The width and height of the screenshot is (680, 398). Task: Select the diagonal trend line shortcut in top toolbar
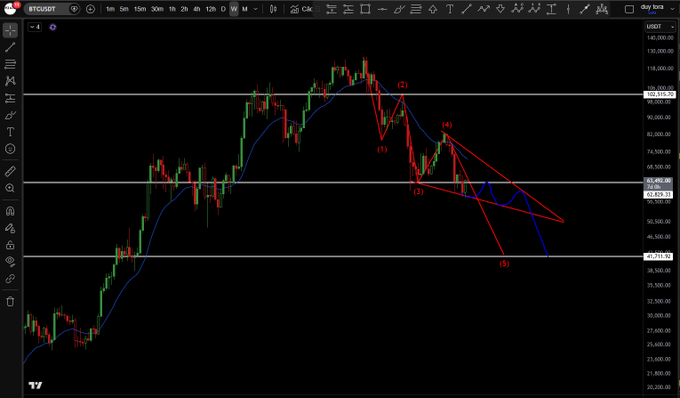[x=467, y=9]
